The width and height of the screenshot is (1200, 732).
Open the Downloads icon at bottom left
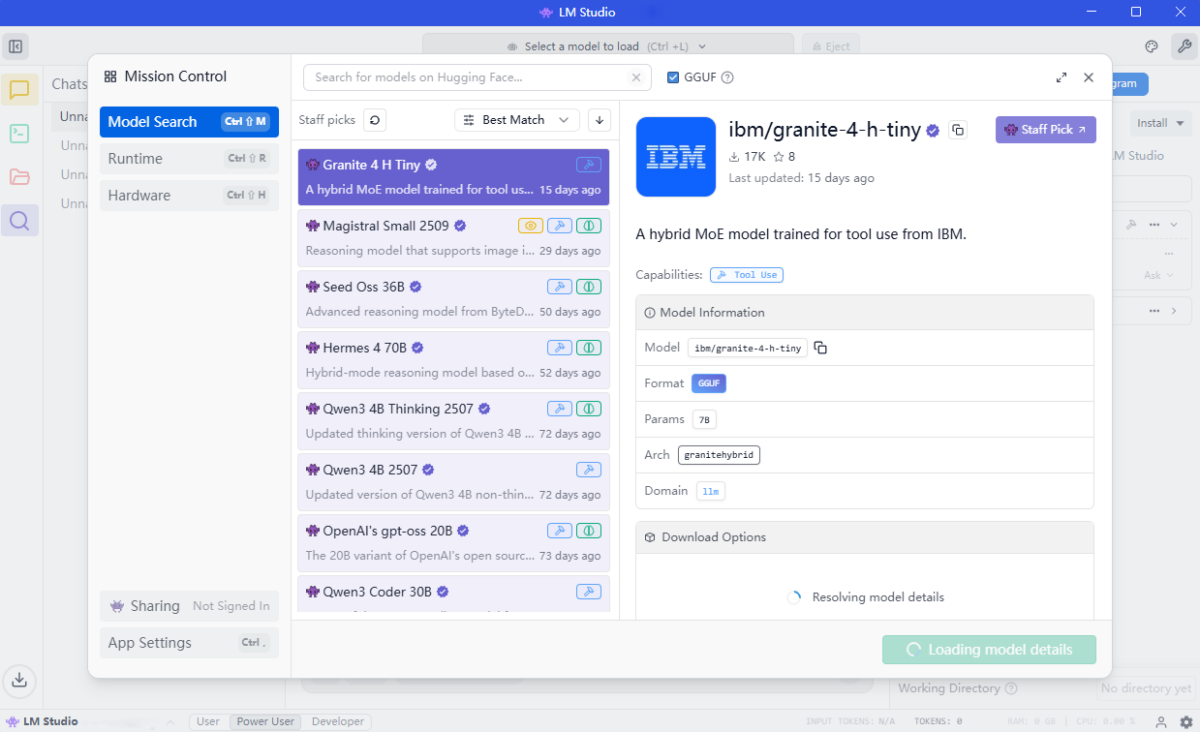[x=19, y=681]
